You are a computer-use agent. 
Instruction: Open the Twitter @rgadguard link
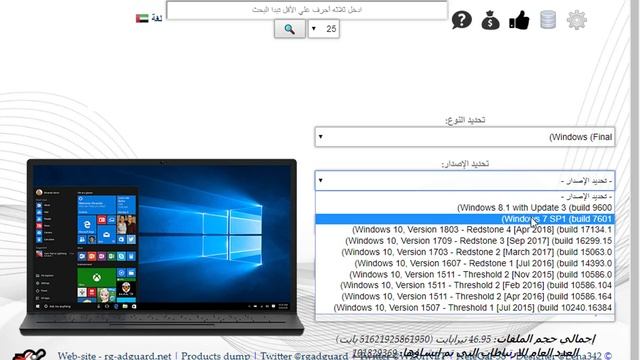click(304, 356)
